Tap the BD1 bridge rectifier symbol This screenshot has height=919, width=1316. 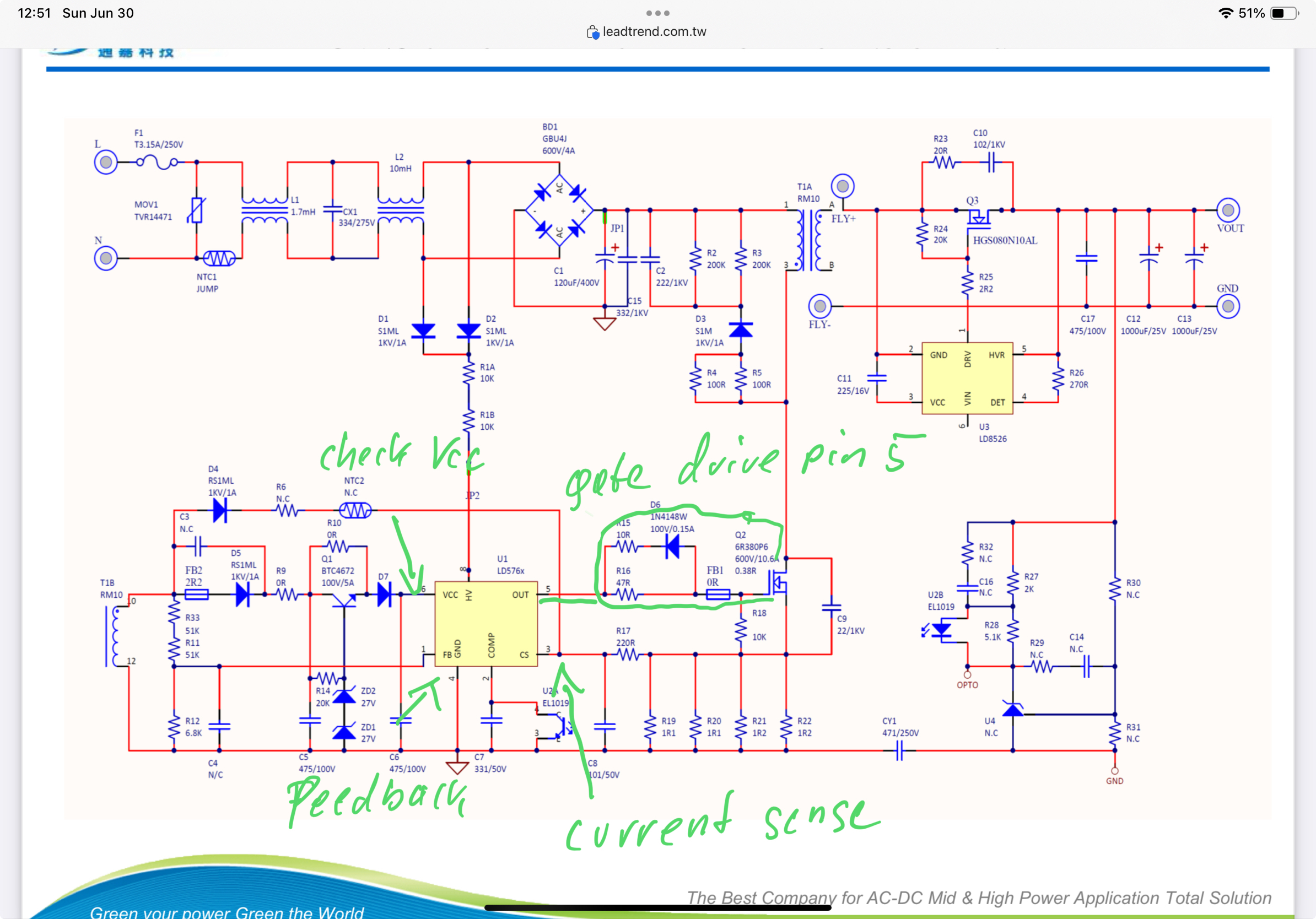pos(559,210)
